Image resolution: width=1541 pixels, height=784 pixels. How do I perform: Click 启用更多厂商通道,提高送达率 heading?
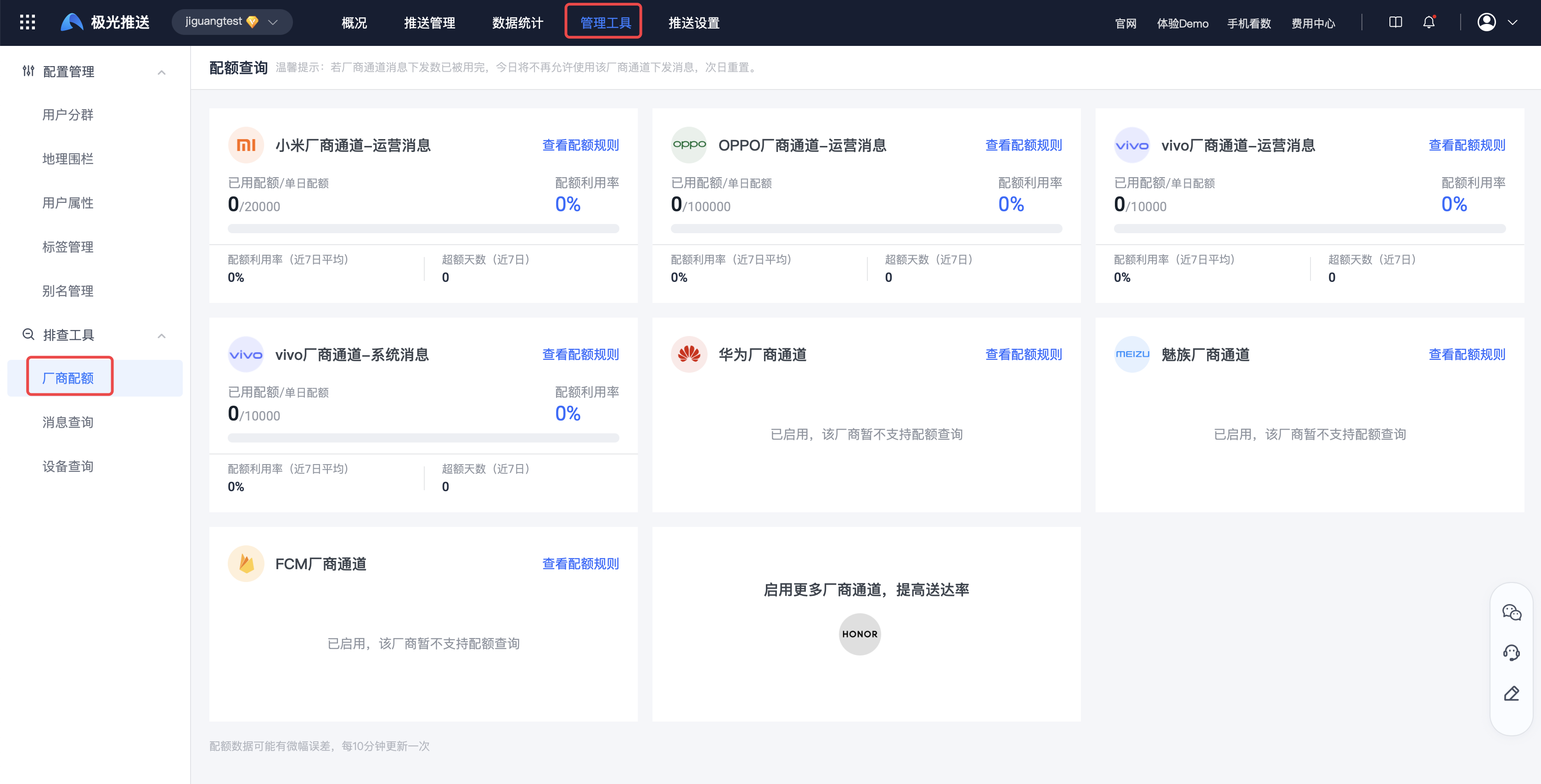[866, 590]
